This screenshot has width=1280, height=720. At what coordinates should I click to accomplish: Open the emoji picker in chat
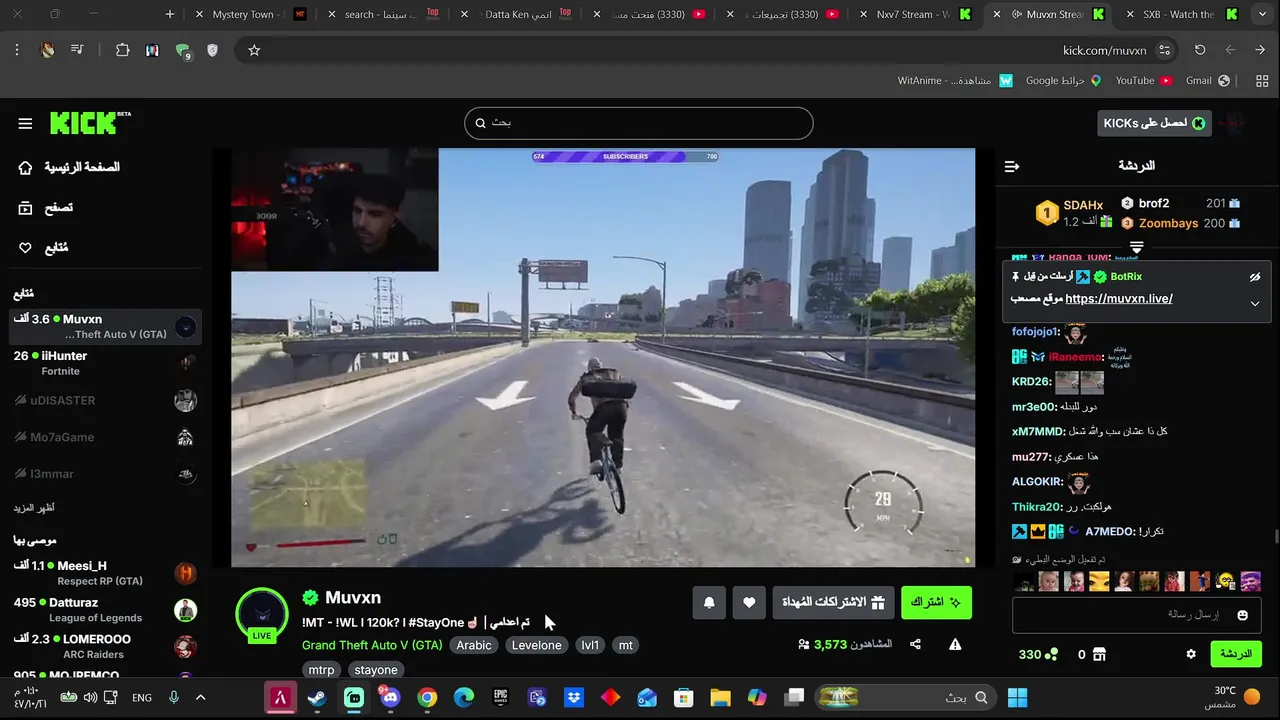(1243, 615)
